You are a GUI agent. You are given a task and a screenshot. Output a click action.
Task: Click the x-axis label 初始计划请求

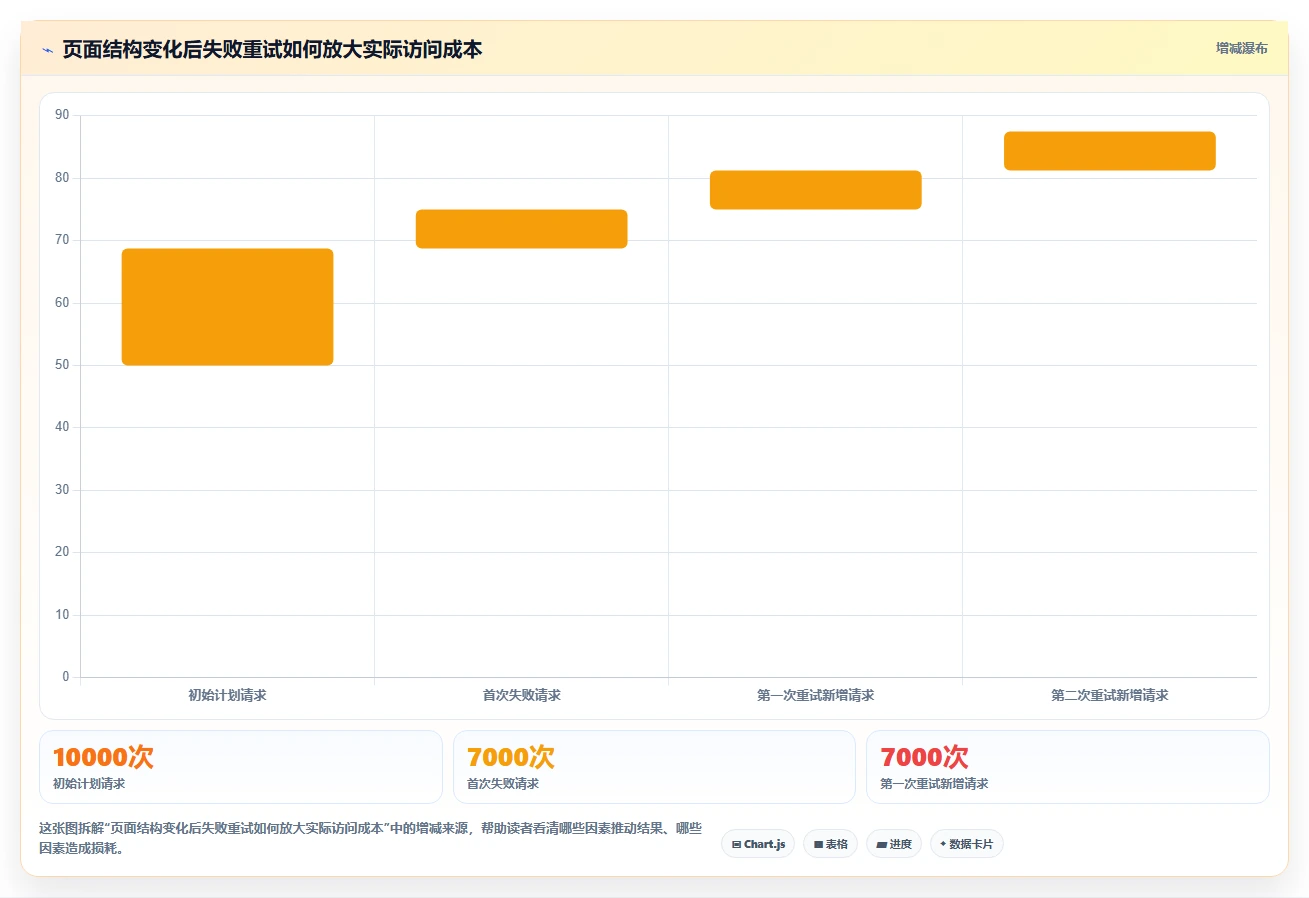(x=227, y=695)
